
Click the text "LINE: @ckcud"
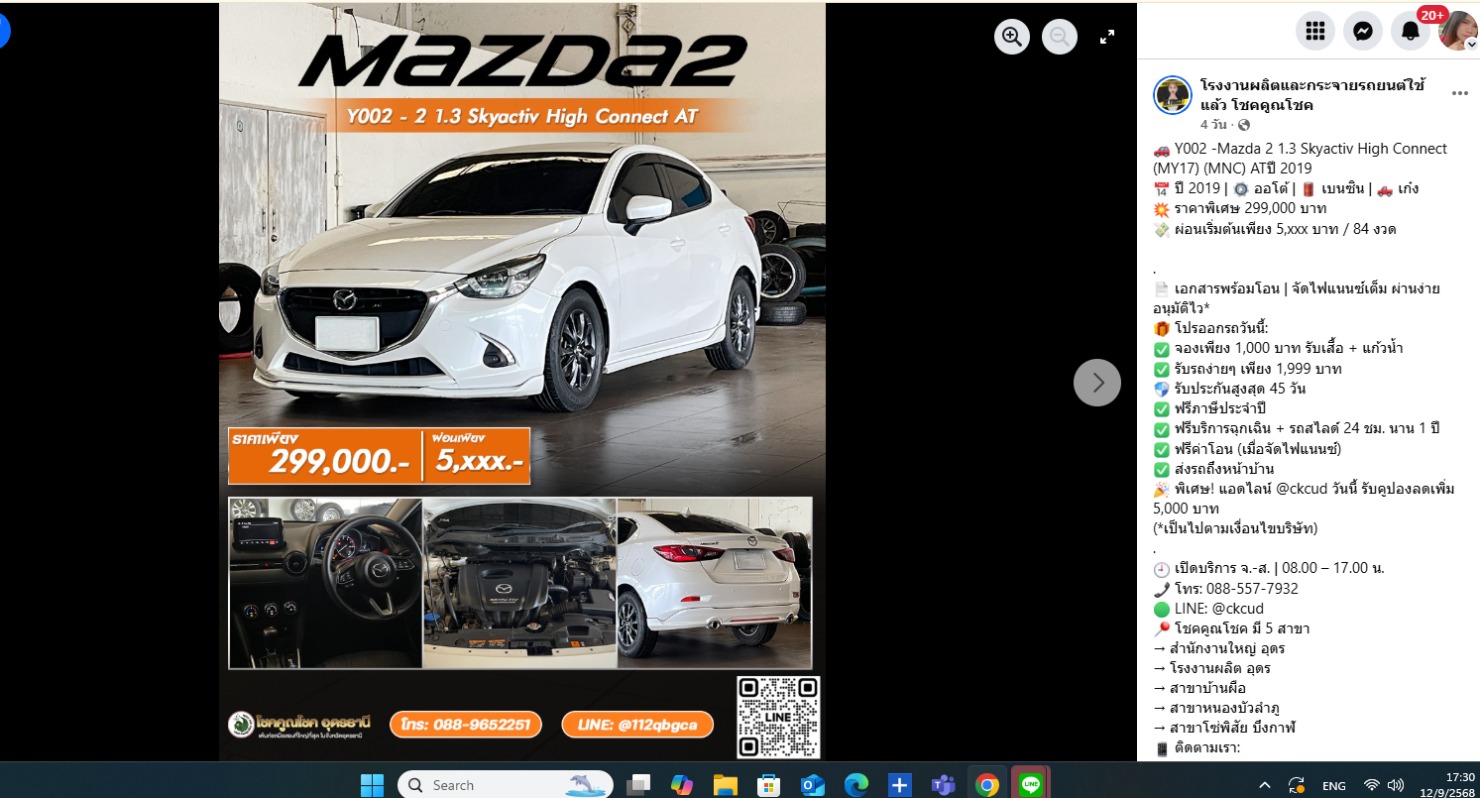(x=1219, y=608)
